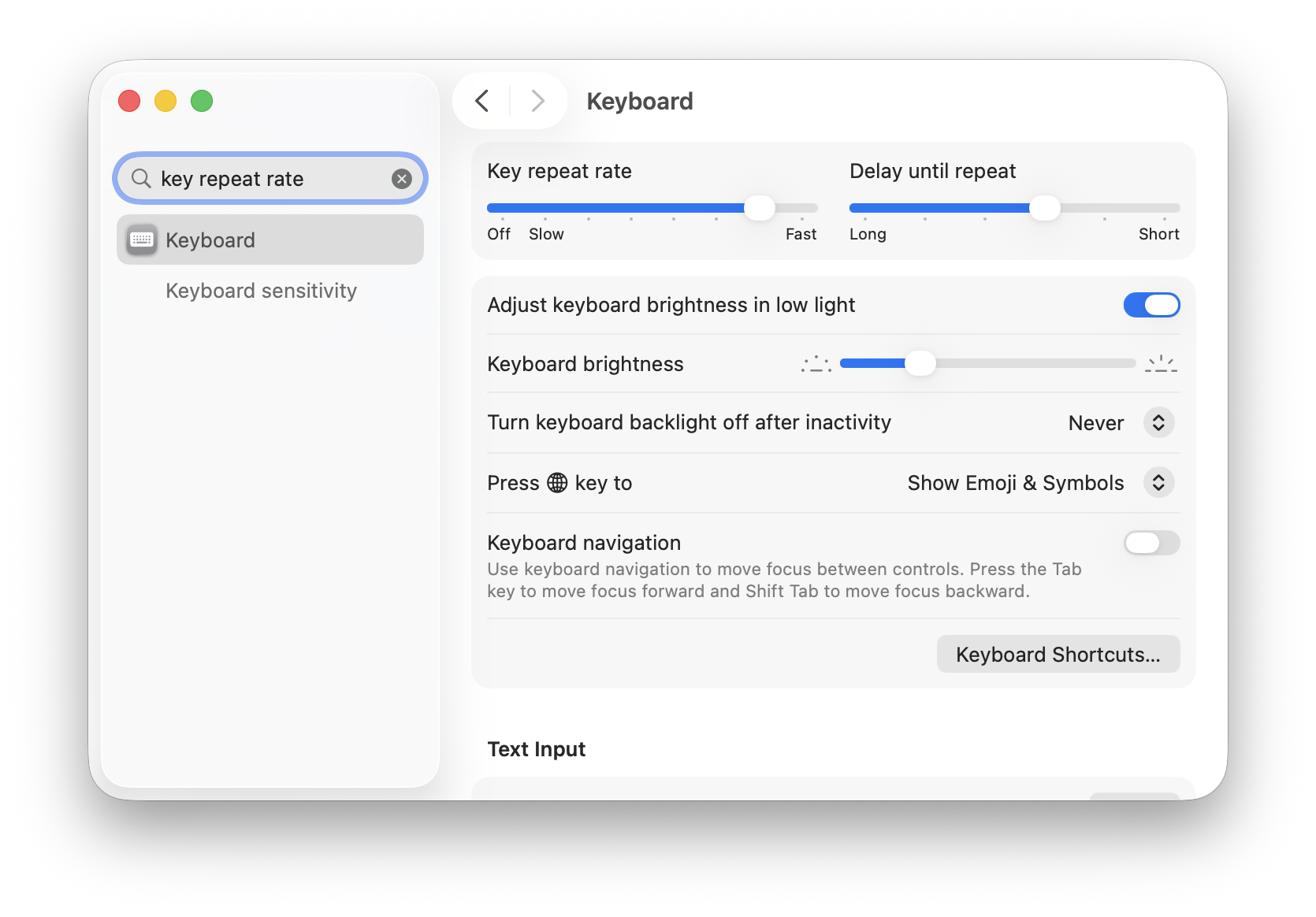Open the backlight inactivity Never dropdown

[x=1121, y=423]
